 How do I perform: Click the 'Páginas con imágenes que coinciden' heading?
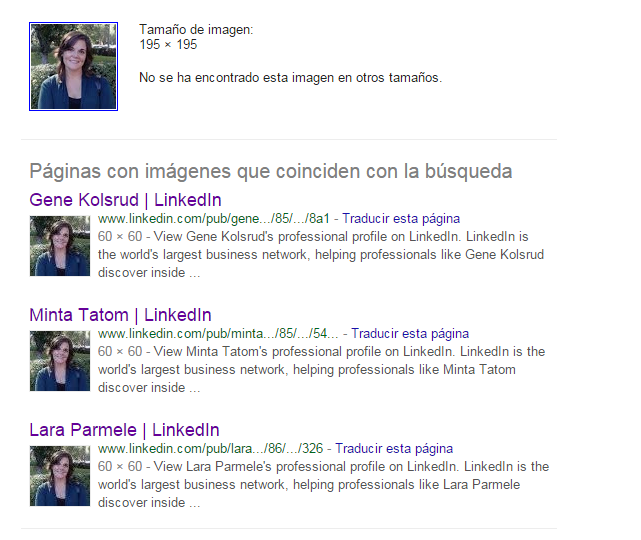point(271,171)
